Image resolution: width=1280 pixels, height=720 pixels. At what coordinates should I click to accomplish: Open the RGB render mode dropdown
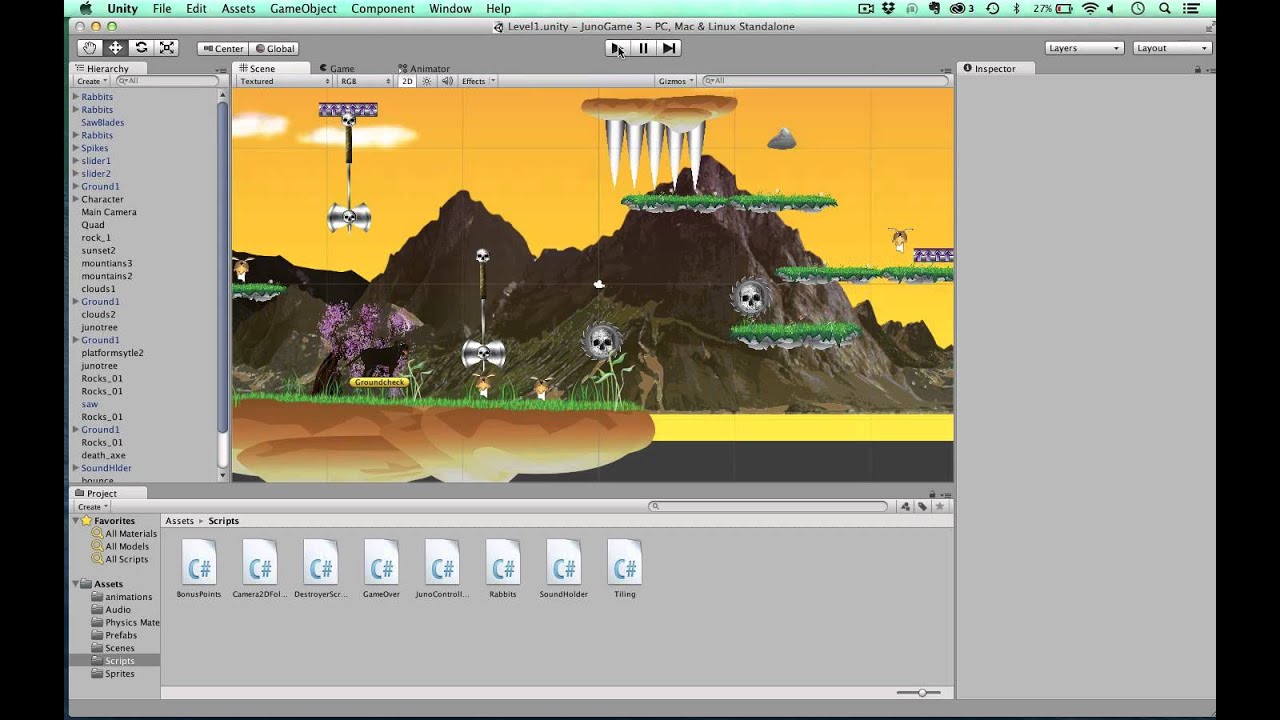(x=364, y=81)
